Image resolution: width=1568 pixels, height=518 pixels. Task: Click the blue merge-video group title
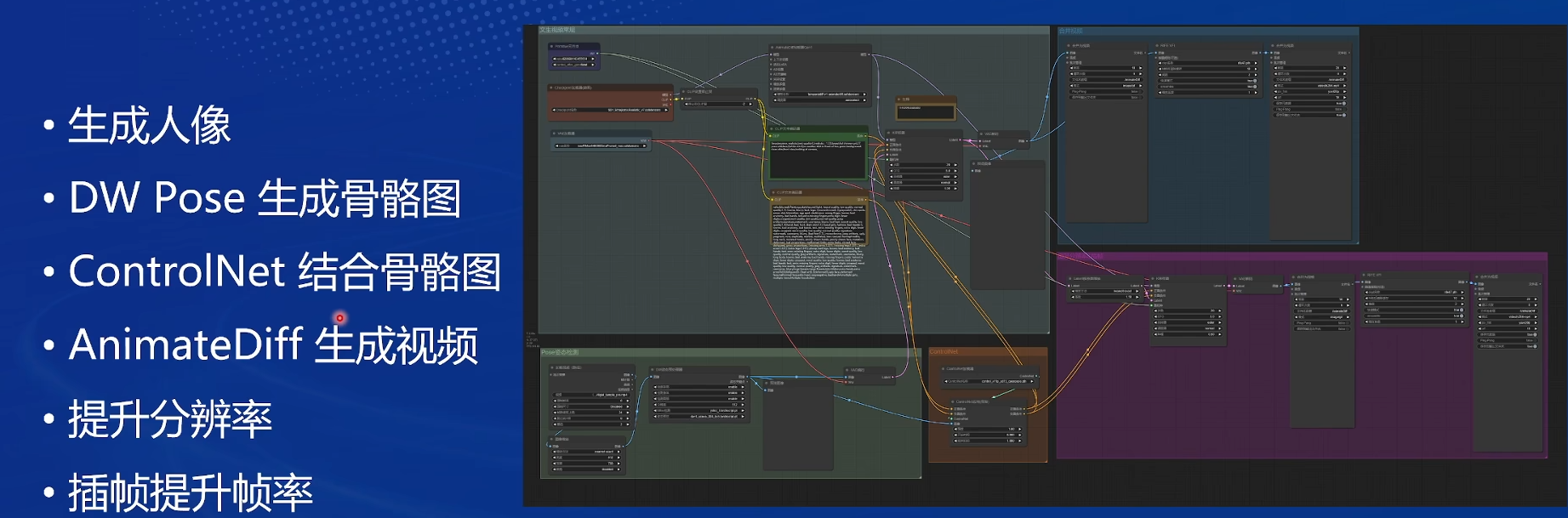click(x=1070, y=31)
